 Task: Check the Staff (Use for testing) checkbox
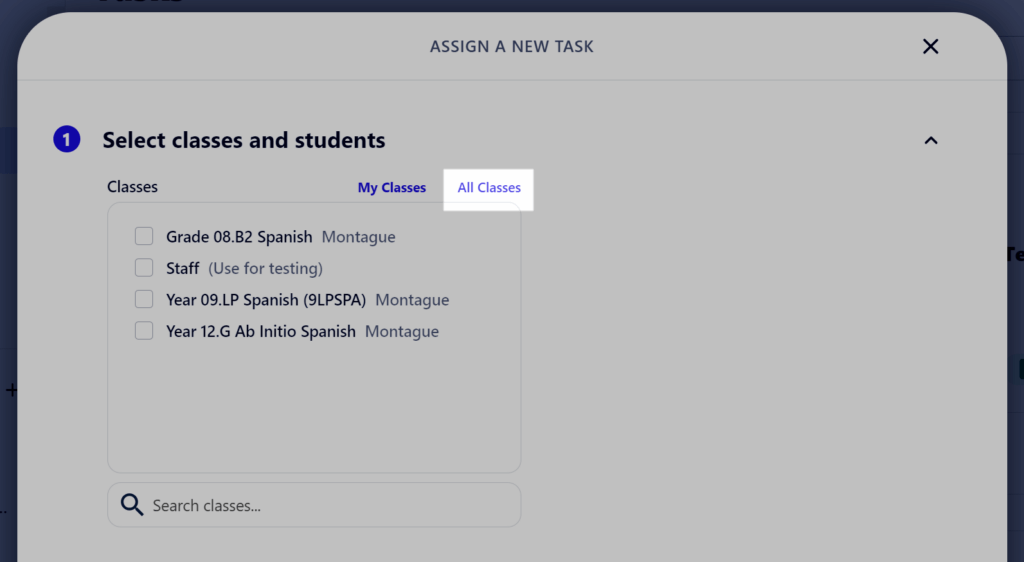(144, 268)
